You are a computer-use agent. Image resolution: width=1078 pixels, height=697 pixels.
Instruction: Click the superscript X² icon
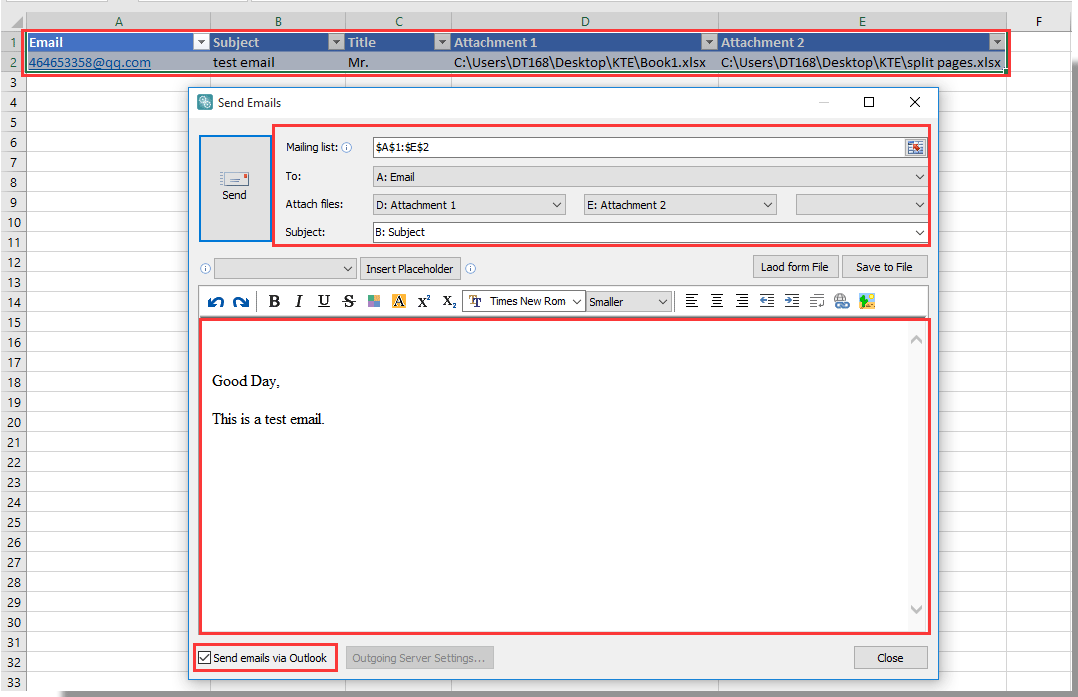pyautogui.click(x=424, y=301)
